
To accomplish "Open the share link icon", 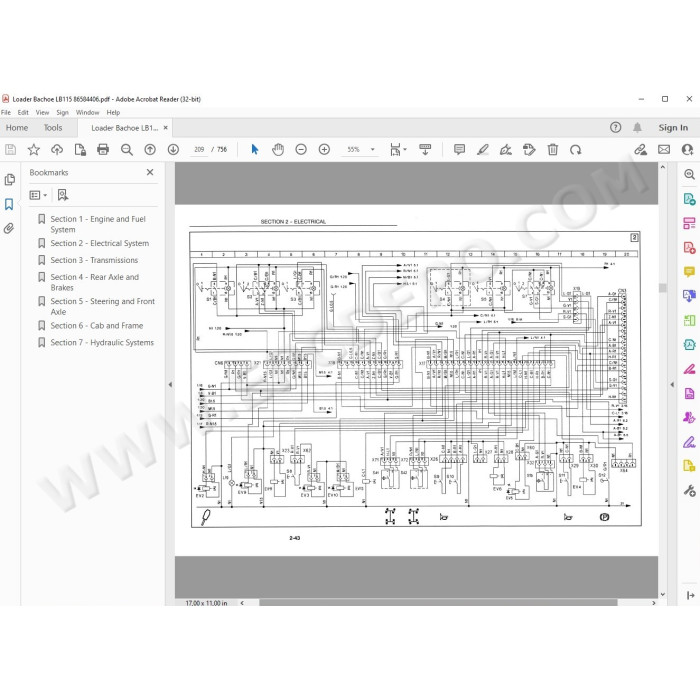I will click(x=641, y=150).
